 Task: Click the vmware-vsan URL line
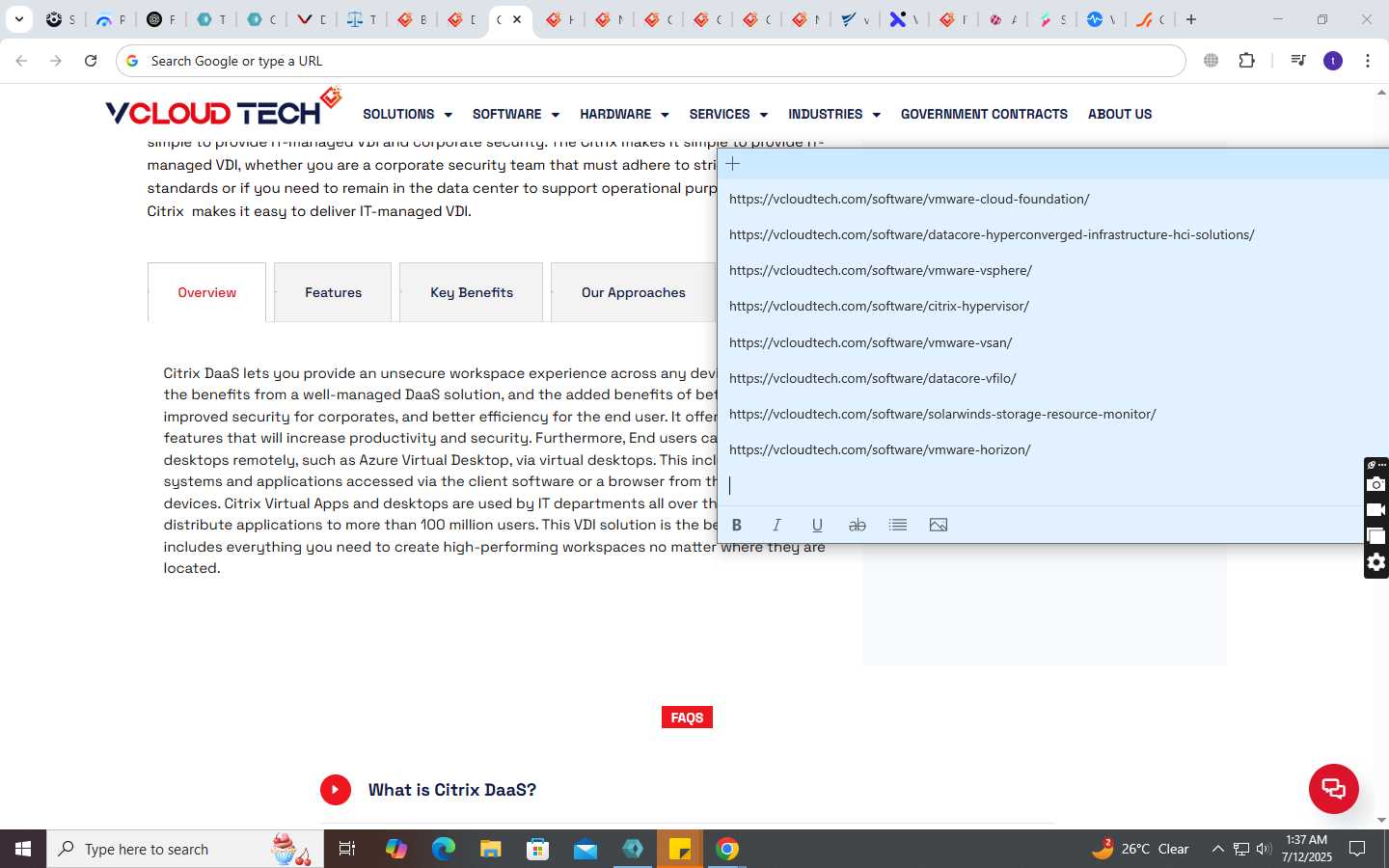point(870,342)
